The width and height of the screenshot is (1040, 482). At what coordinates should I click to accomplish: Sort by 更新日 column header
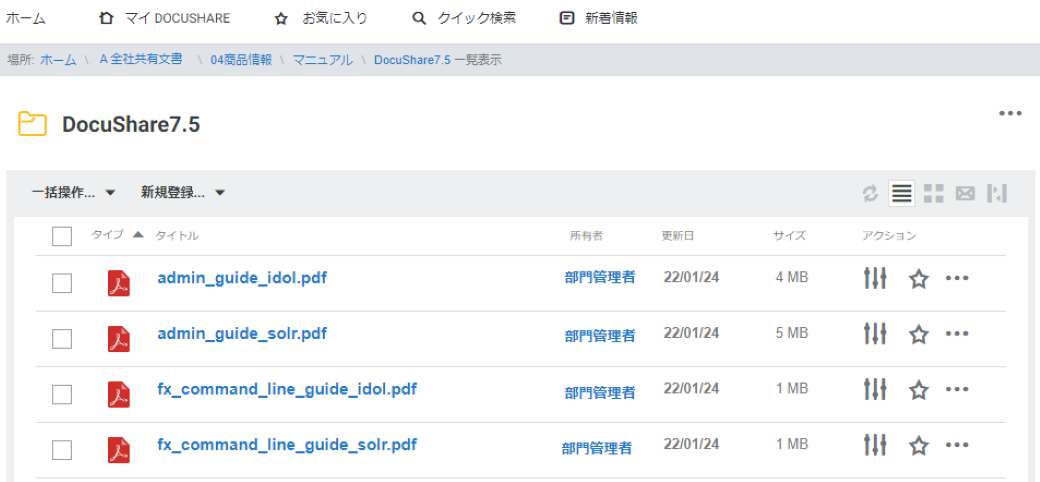pyautogui.click(x=678, y=235)
